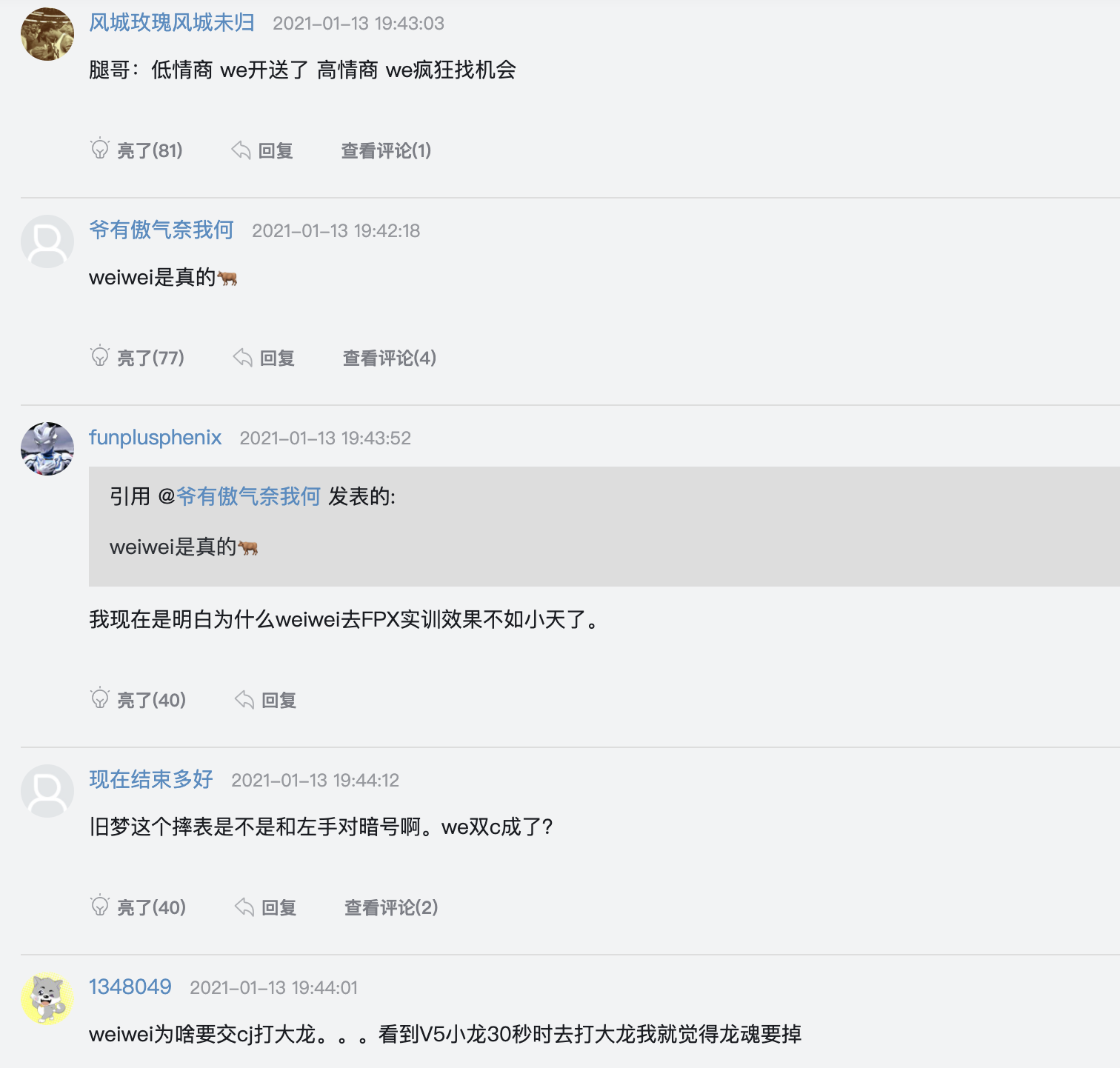The height and width of the screenshot is (1068, 1120).
Task: Expand 查看评论(4) under the weiwei是真的 comment
Action: click(388, 358)
